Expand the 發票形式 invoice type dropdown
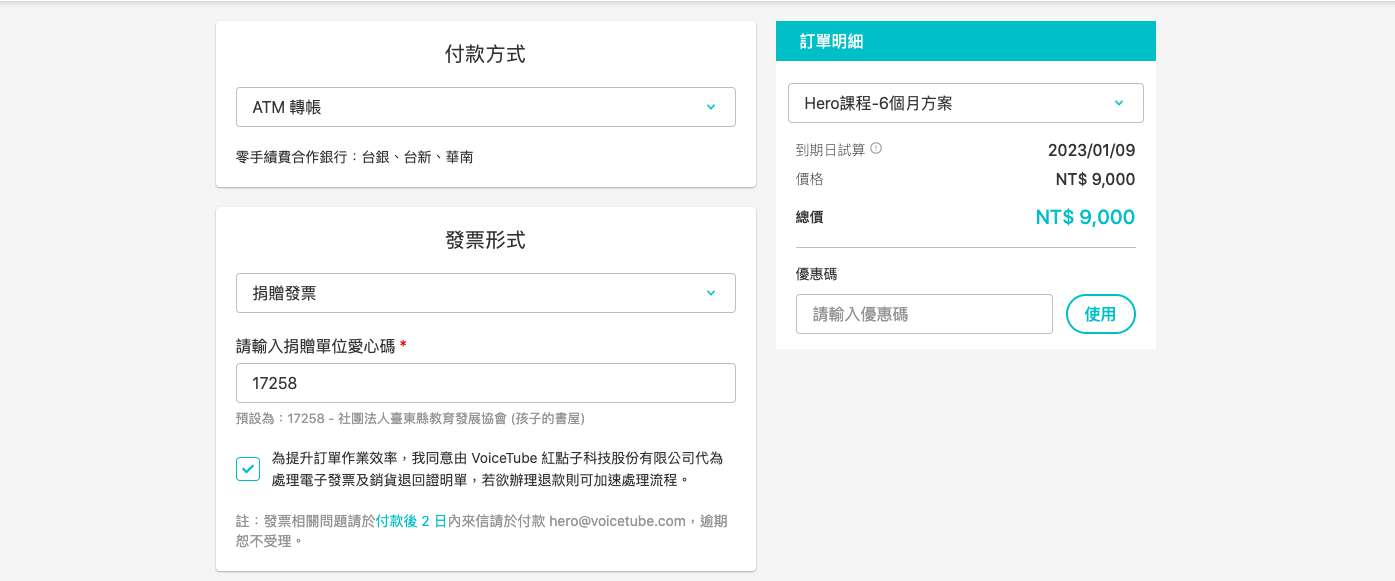 (485, 293)
